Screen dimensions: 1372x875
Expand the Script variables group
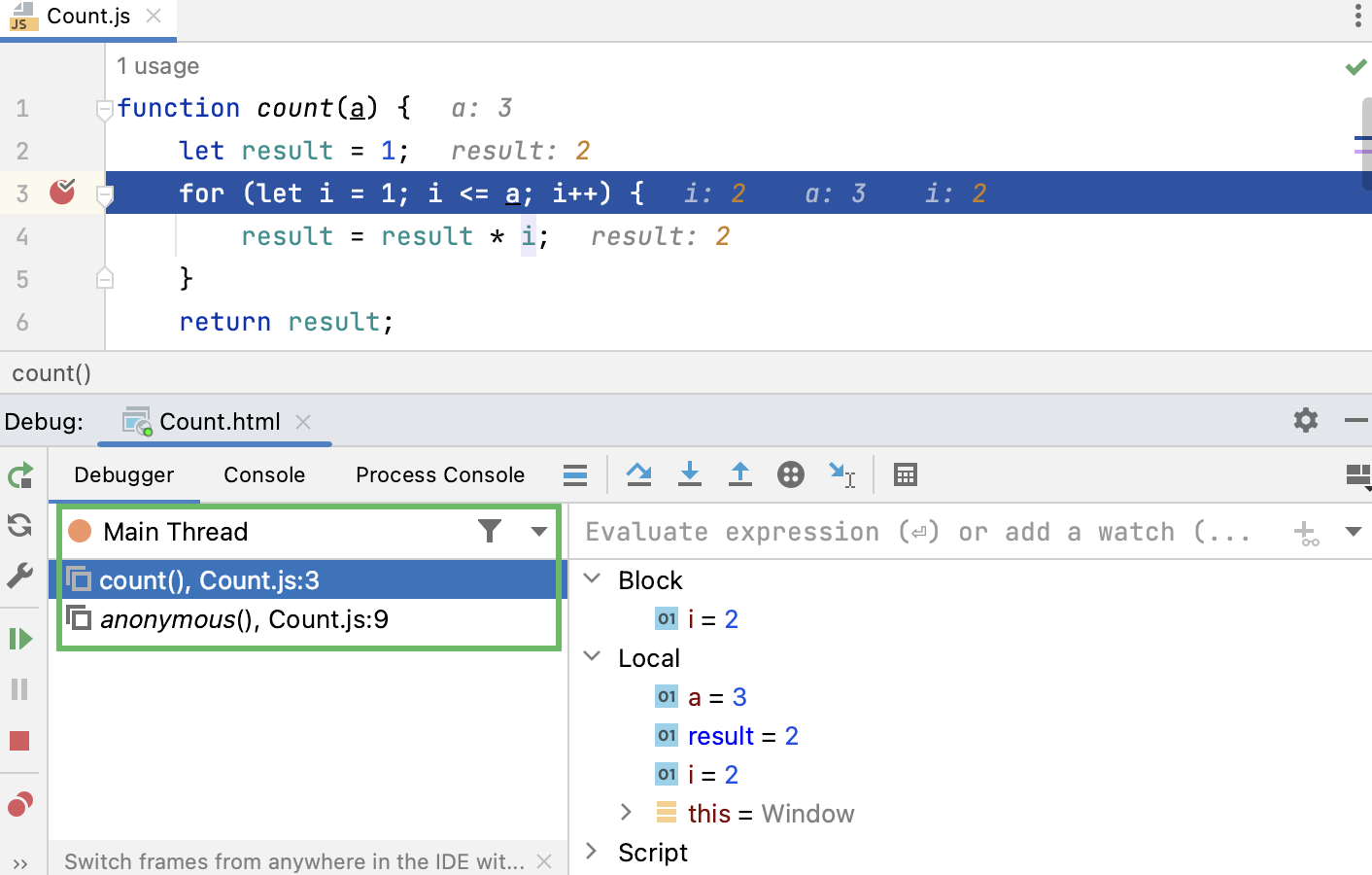tap(592, 851)
